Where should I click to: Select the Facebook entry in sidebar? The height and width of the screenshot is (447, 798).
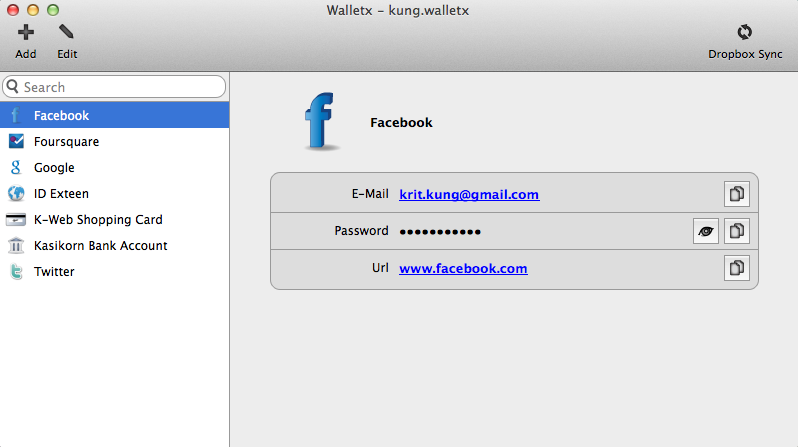(115, 115)
